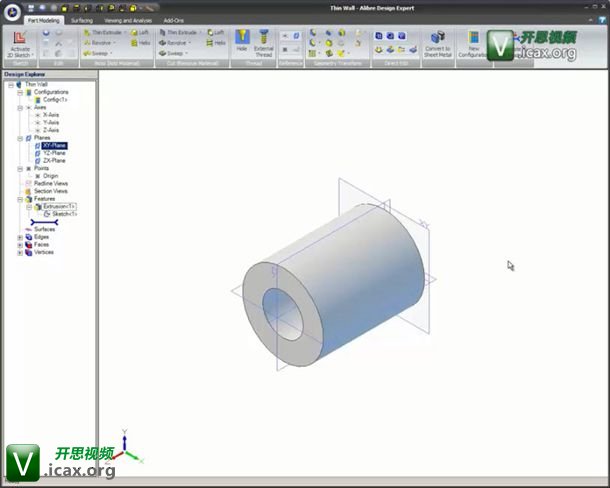Select Section Views in the tree
Viewport: 610px width, 488px height.
pos(51,191)
